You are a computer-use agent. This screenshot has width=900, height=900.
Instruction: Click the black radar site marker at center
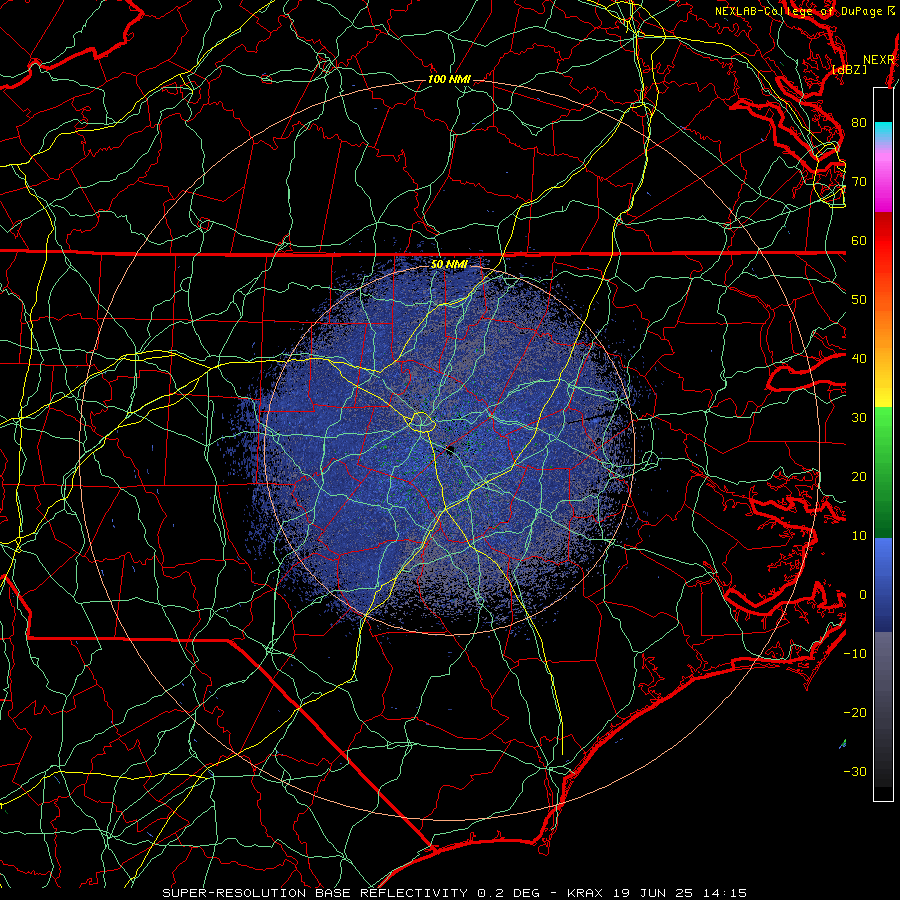coord(451,451)
